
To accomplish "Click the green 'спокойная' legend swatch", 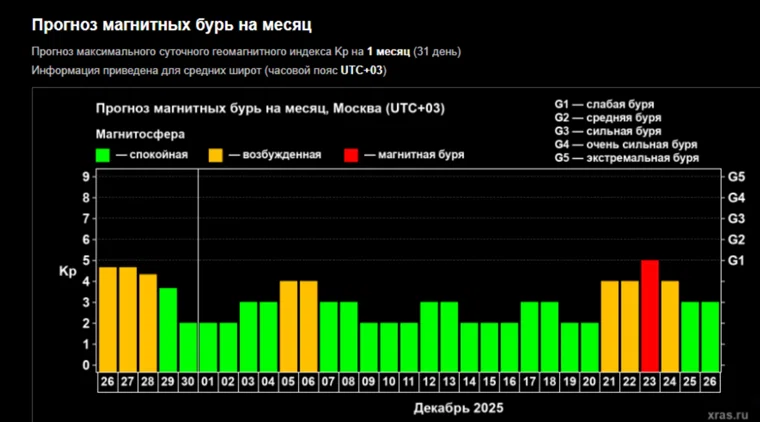I will coord(102,155).
